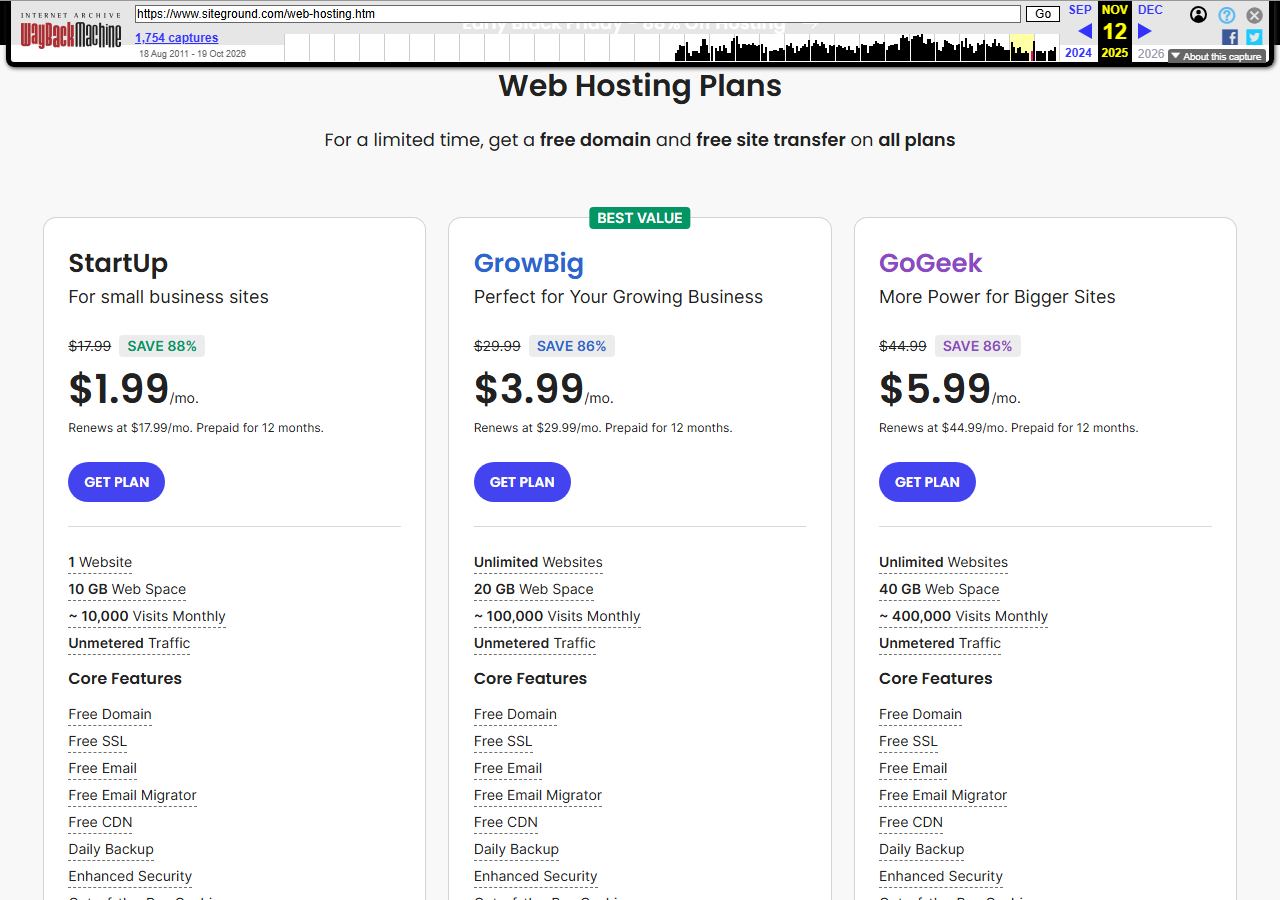
Task: Open the Wayback Machine logo home link
Action: (x=71, y=29)
